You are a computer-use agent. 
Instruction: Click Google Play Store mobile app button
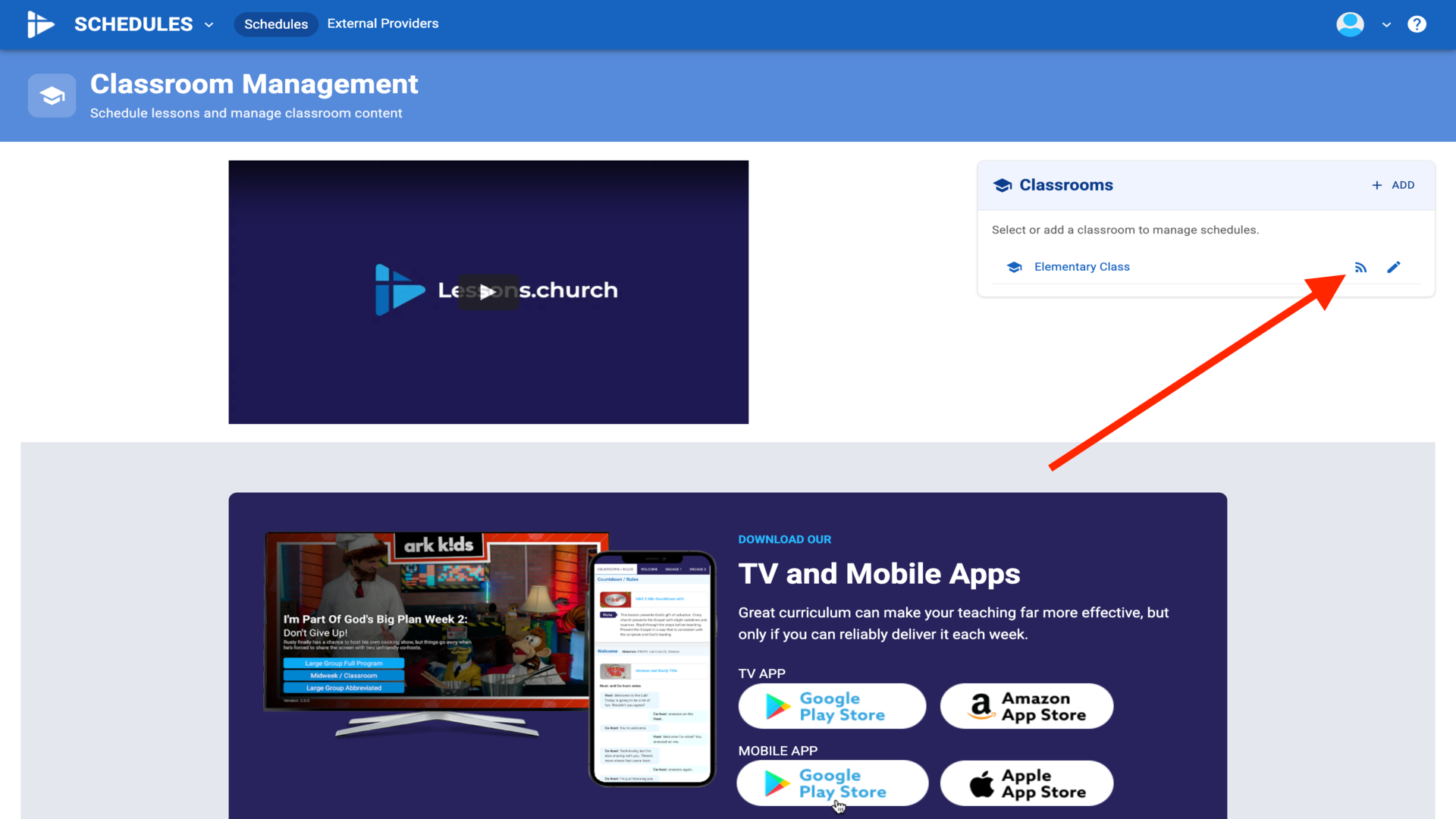click(832, 783)
